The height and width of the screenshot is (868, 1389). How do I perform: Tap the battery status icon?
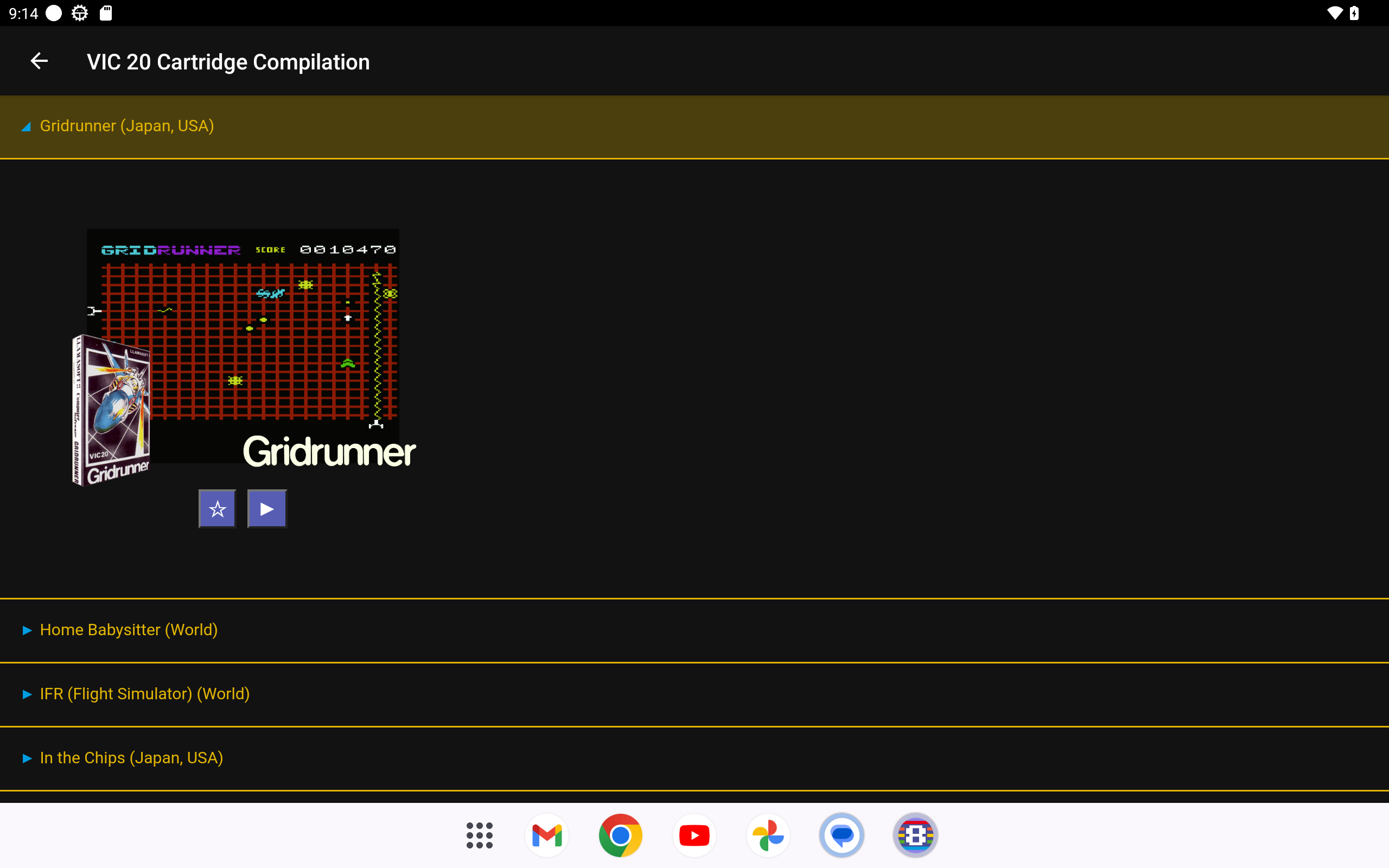click(1355, 13)
